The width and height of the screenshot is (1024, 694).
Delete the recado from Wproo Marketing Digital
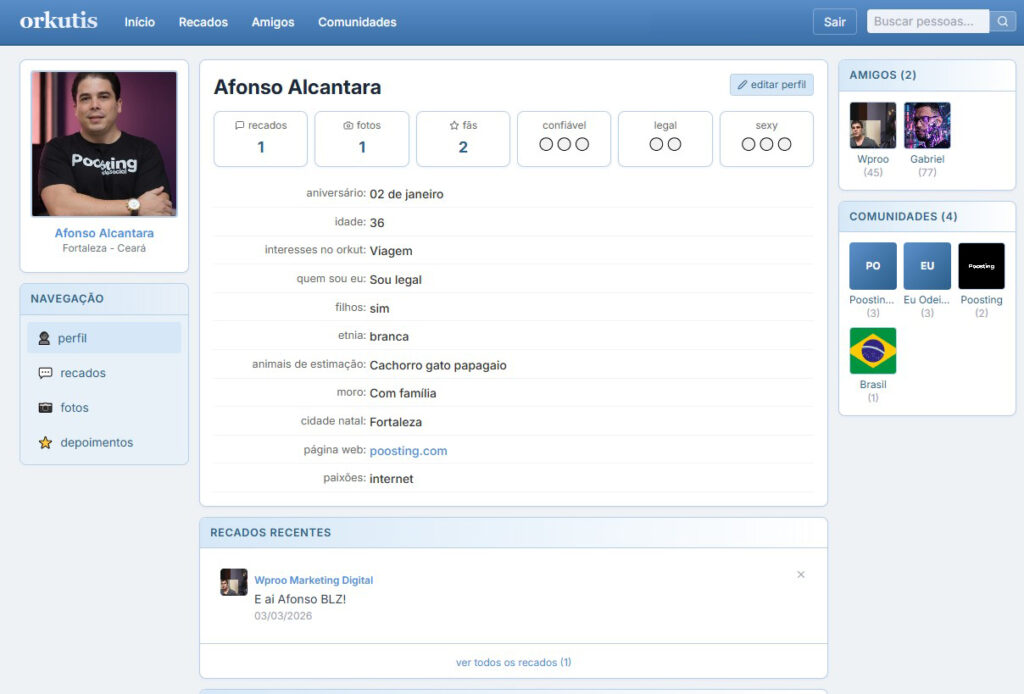click(800, 575)
